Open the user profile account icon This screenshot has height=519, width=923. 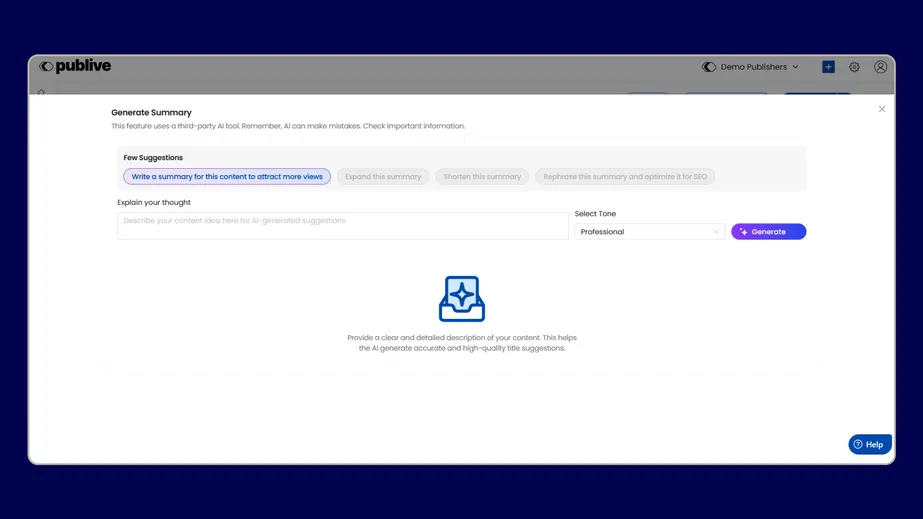[880, 67]
